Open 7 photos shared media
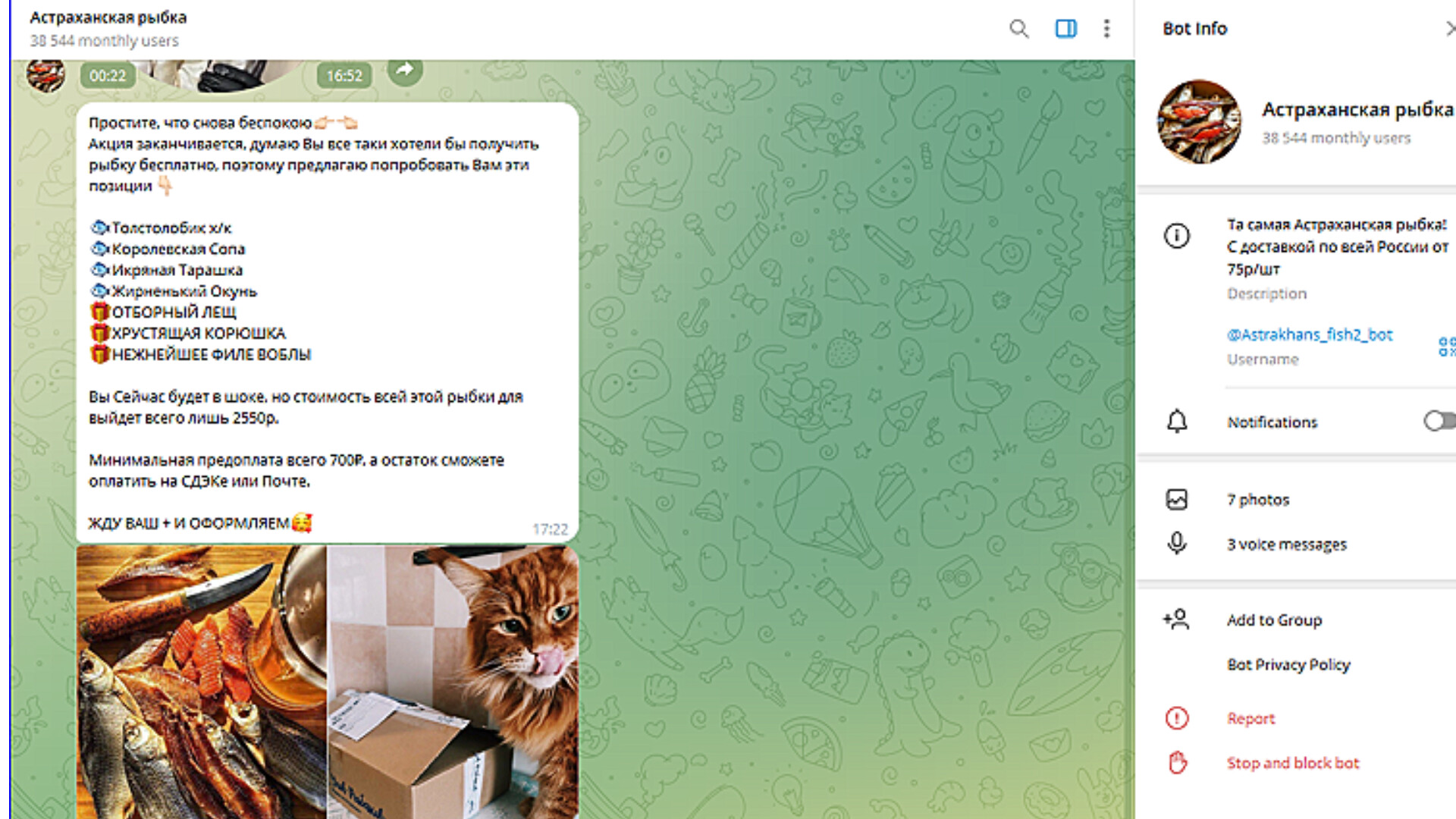This screenshot has height=819, width=1456. coord(1297,500)
